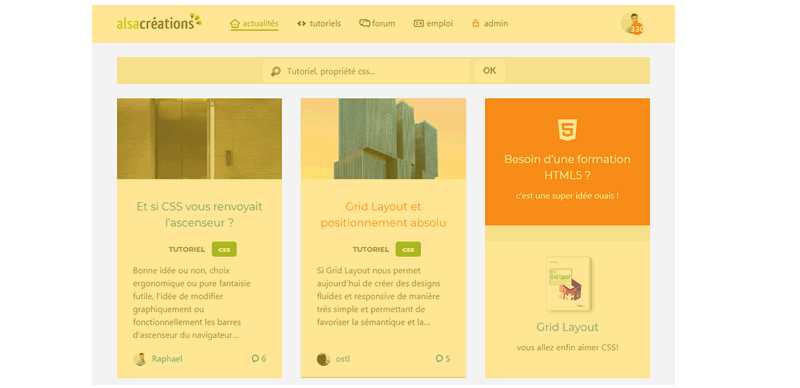Image resolution: width=800 pixels, height=388 pixels.
Task: Click the CSS tag on ascenseur article
Action: (x=224, y=250)
